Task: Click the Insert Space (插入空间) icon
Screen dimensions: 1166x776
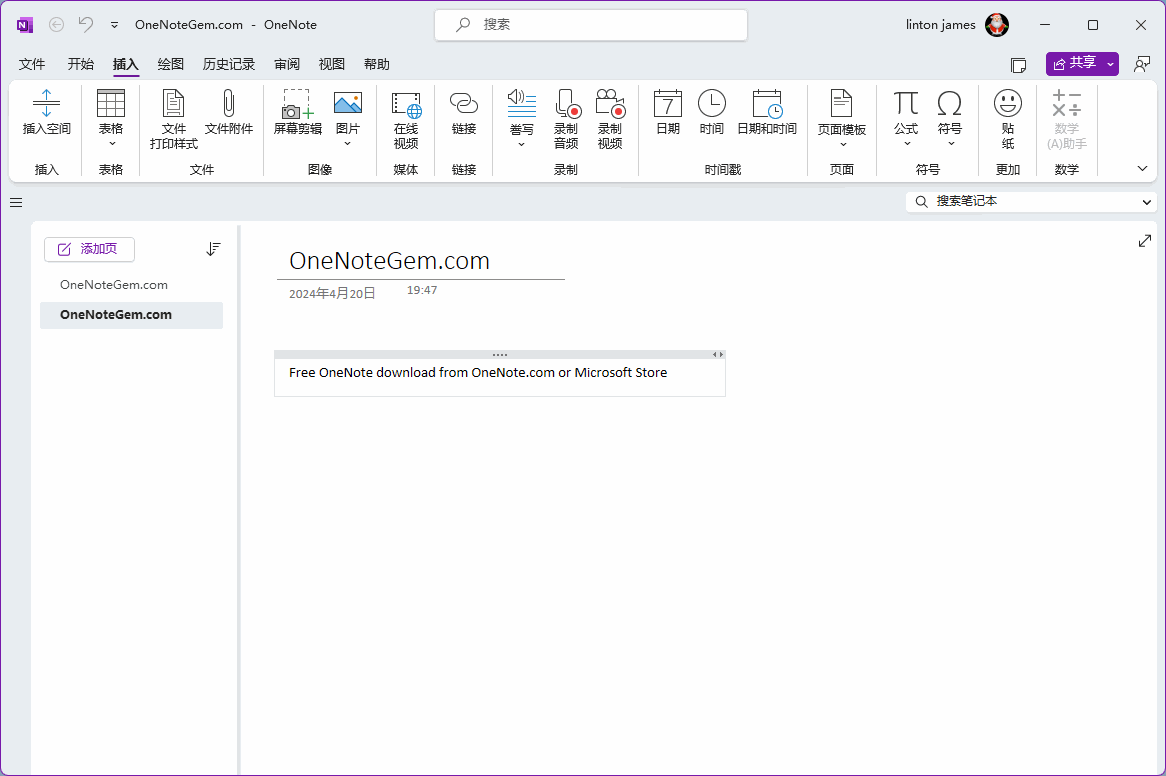Action: [46, 104]
